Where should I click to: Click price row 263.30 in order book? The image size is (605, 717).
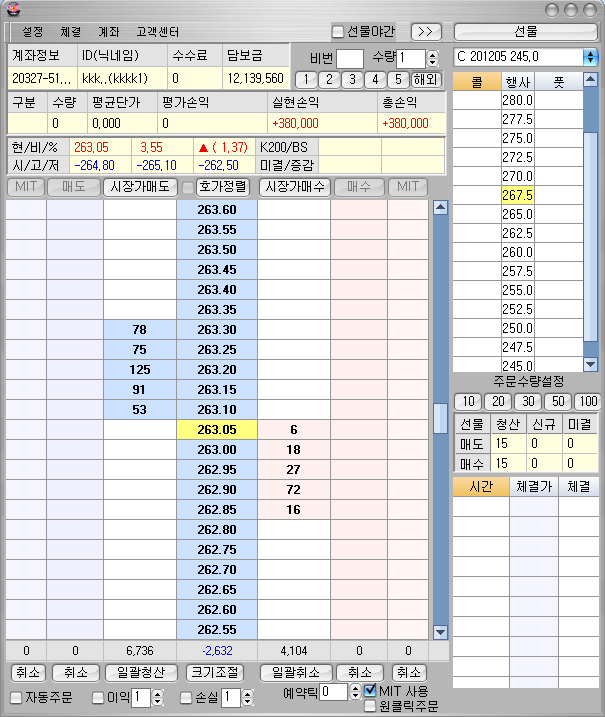point(217,330)
